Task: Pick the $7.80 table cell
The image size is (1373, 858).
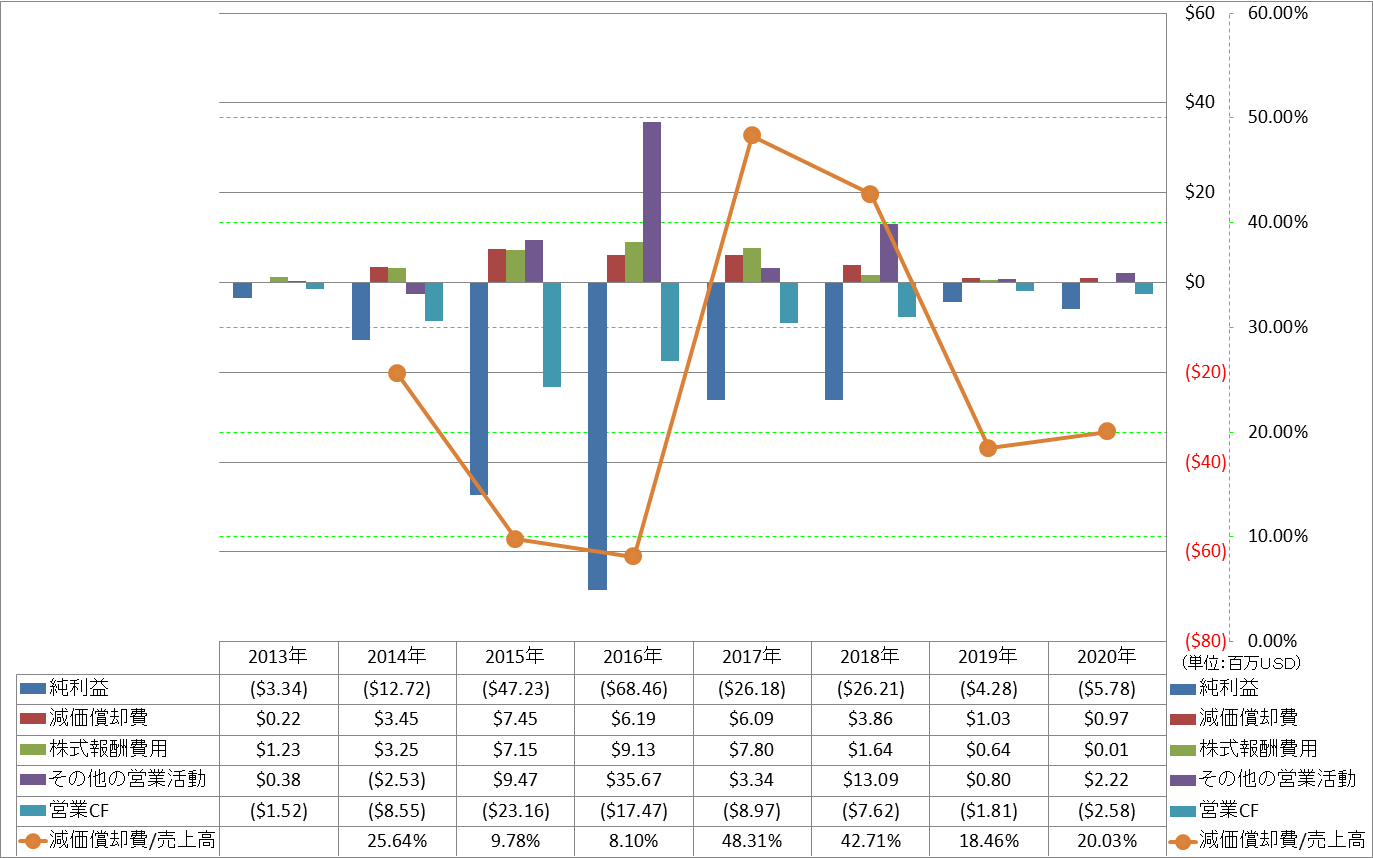Action: click(x=752, y=750)
